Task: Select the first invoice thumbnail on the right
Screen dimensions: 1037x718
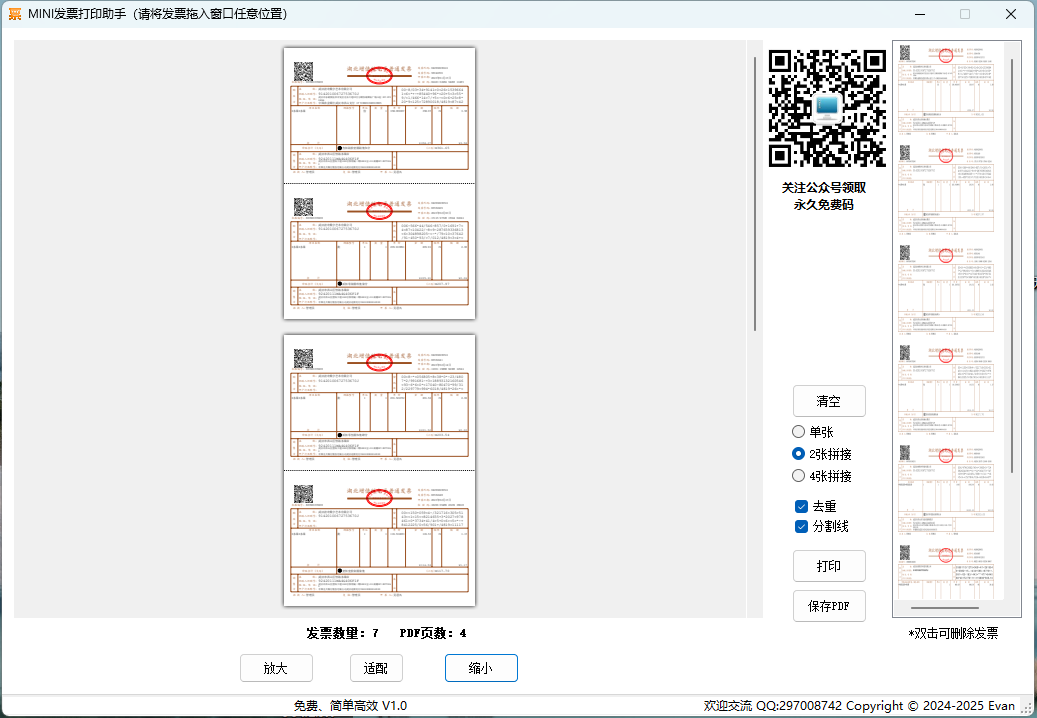Action: (945, 85)
